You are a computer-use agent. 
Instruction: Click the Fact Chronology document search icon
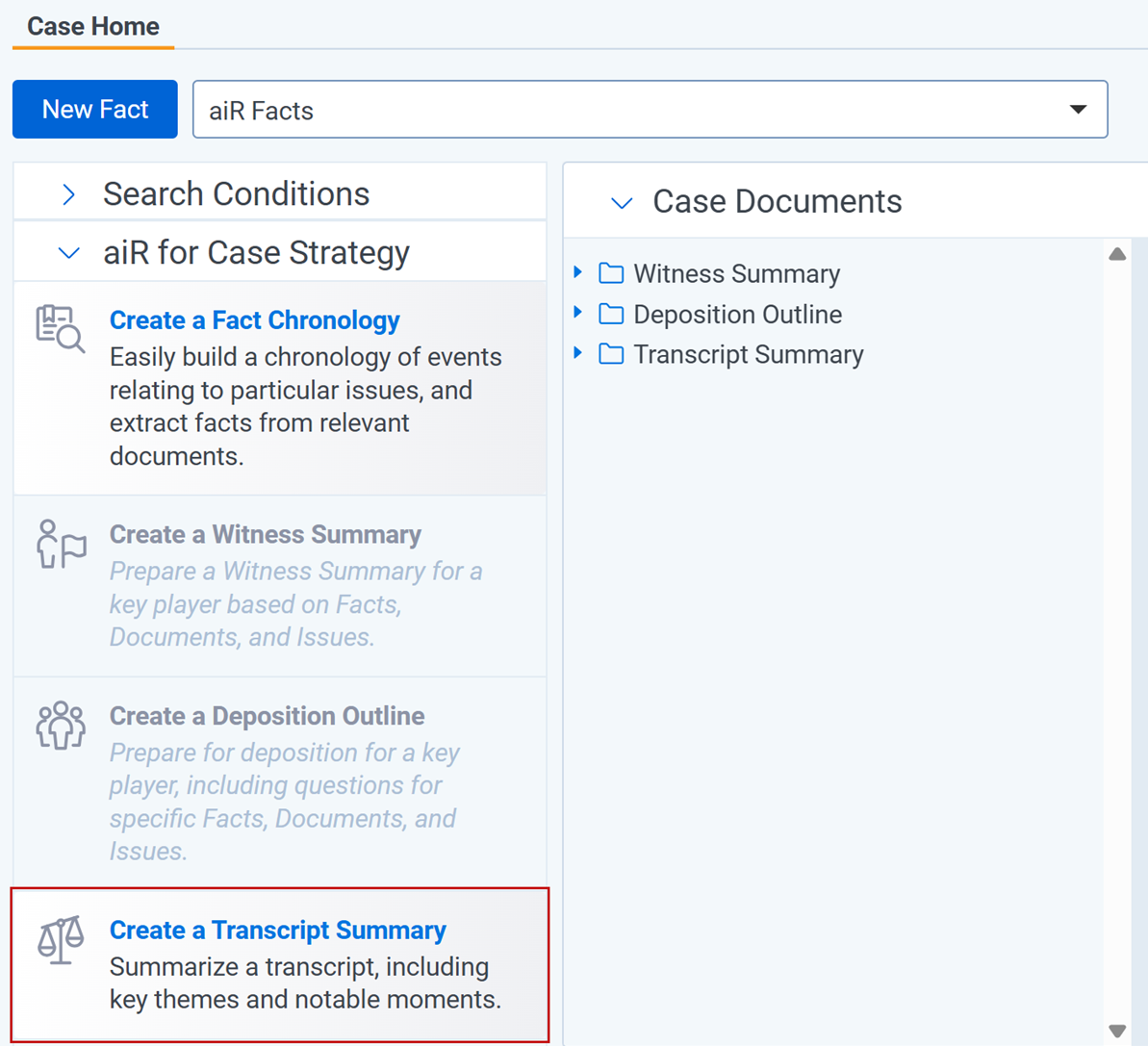pyautogui.click(x=60, y=329)
